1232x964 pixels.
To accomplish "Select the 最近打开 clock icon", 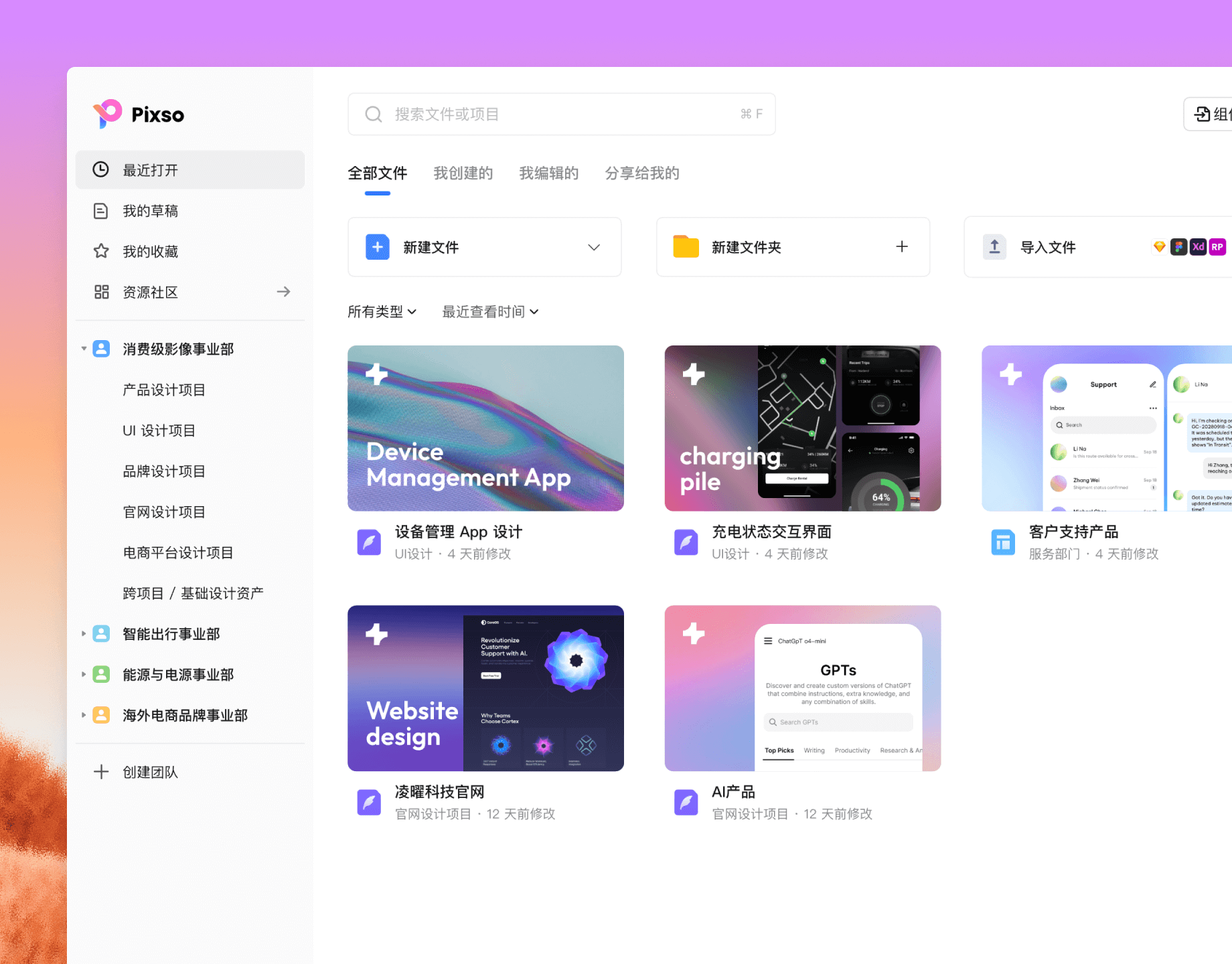I will tap(100, 169).
